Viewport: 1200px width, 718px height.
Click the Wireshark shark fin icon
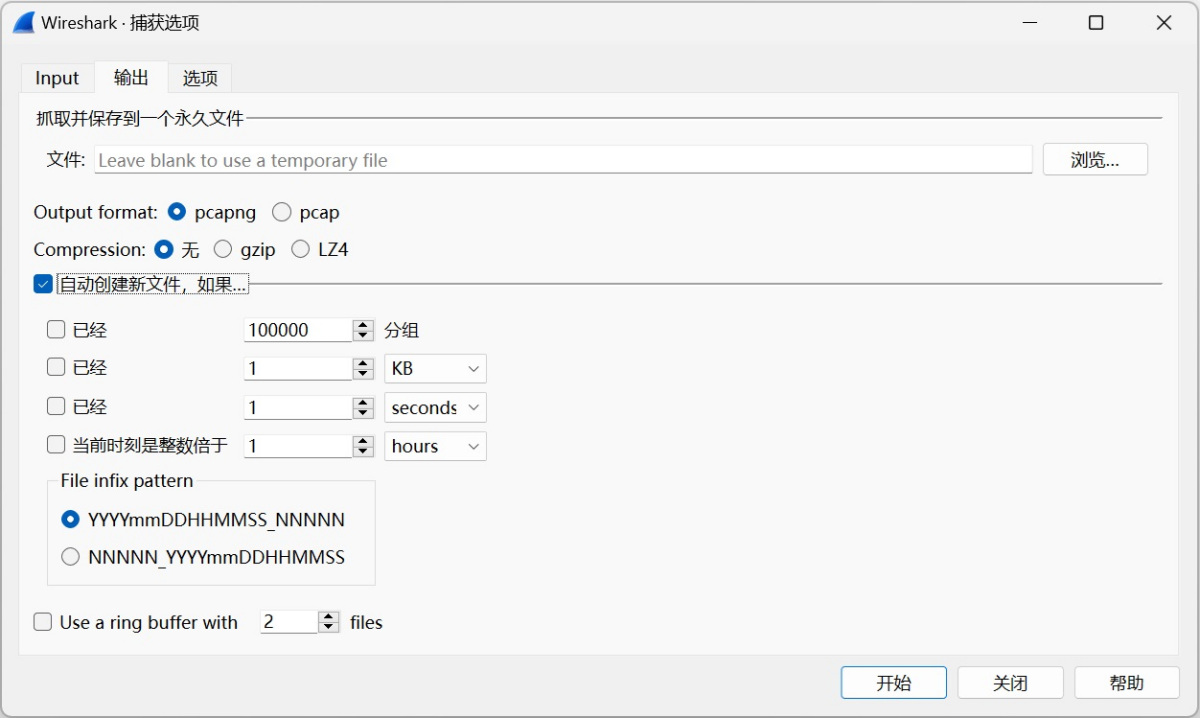tap(24, 22)
